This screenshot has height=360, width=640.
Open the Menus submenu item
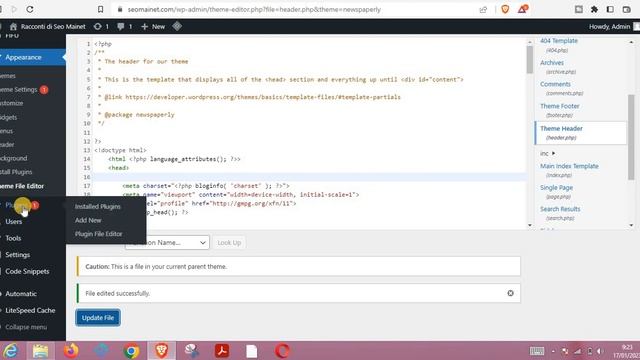coord(7,131)
